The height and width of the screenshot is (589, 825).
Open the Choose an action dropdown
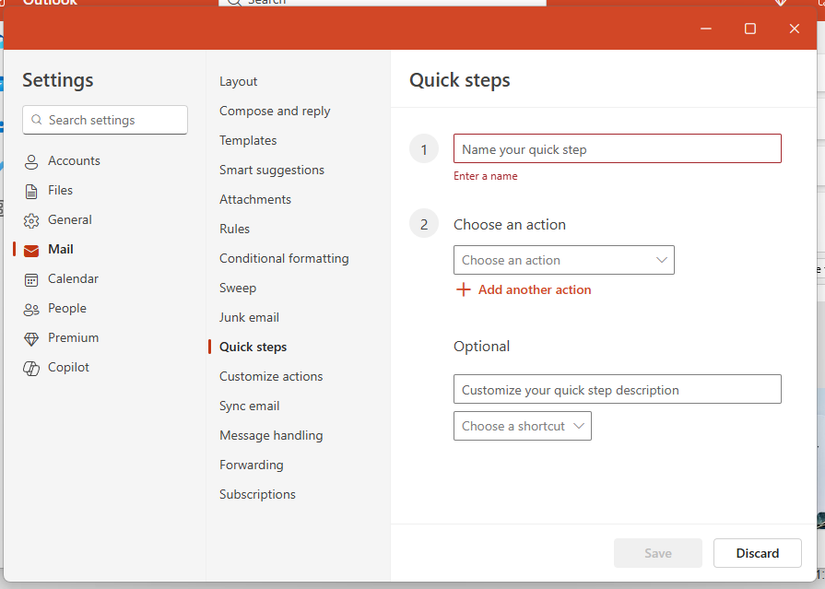click(x=563, y=260)
